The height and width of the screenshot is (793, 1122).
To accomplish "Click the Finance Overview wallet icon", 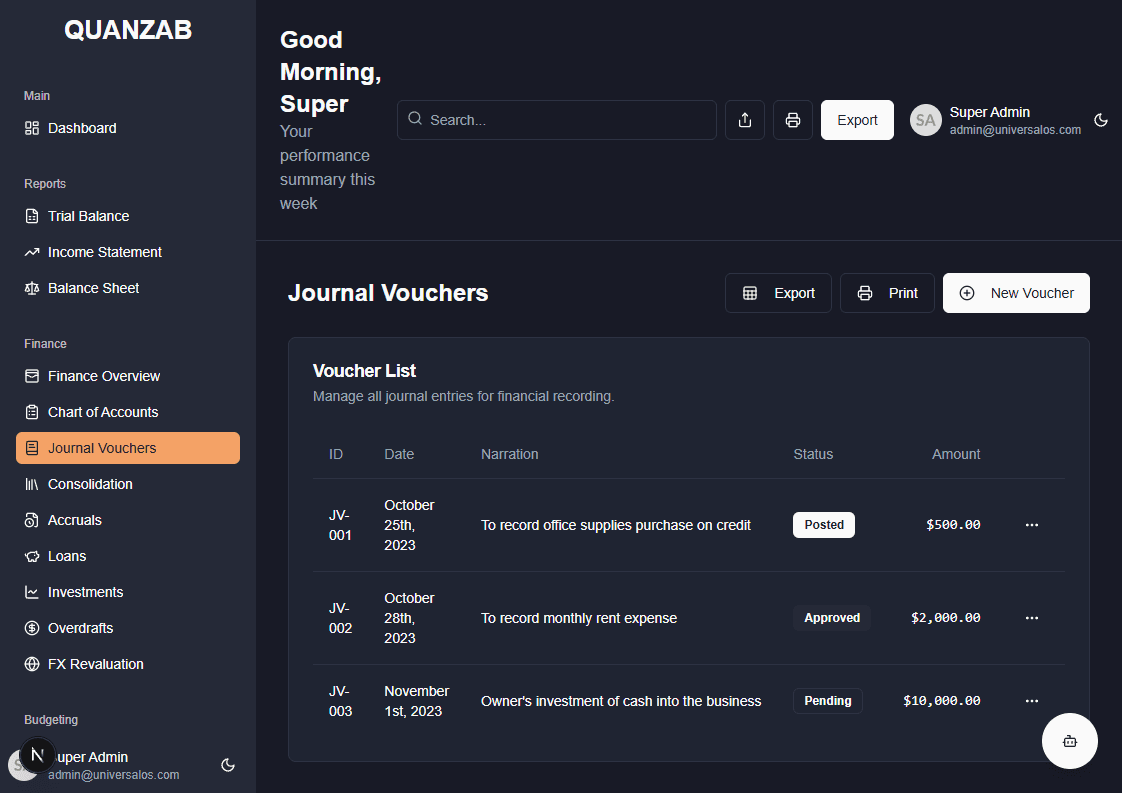I will 31,376.
